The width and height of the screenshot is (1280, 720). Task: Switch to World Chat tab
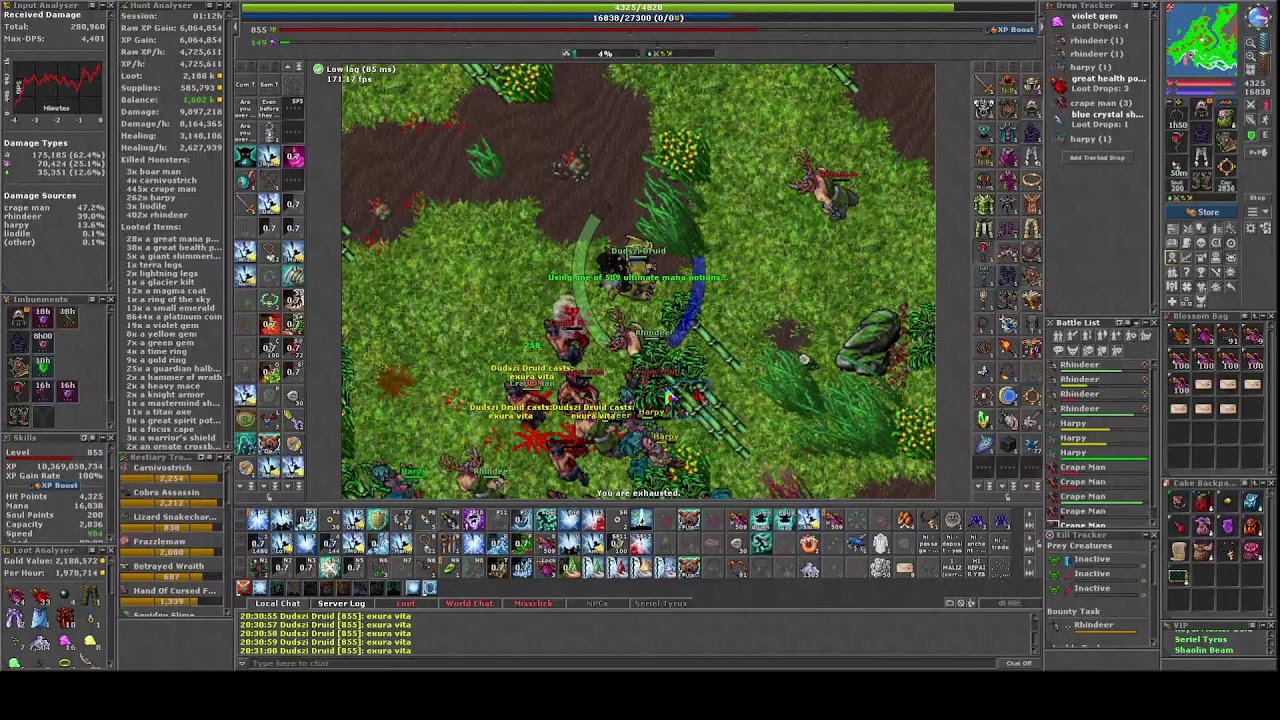click(469, 603)
